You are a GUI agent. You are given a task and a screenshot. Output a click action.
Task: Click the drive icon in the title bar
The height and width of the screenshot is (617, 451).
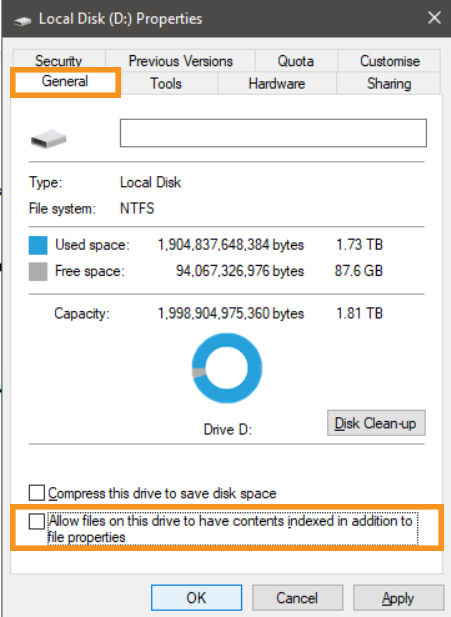click(x=22, y=20)
